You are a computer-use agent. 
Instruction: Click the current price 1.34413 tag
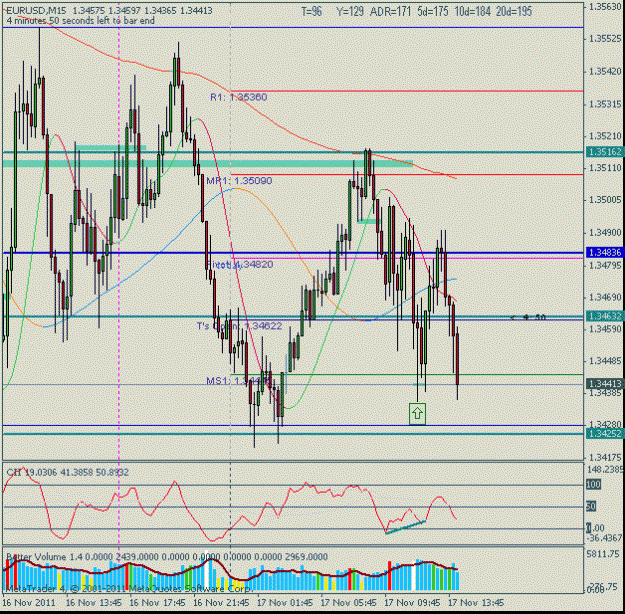tap(605, 384)
